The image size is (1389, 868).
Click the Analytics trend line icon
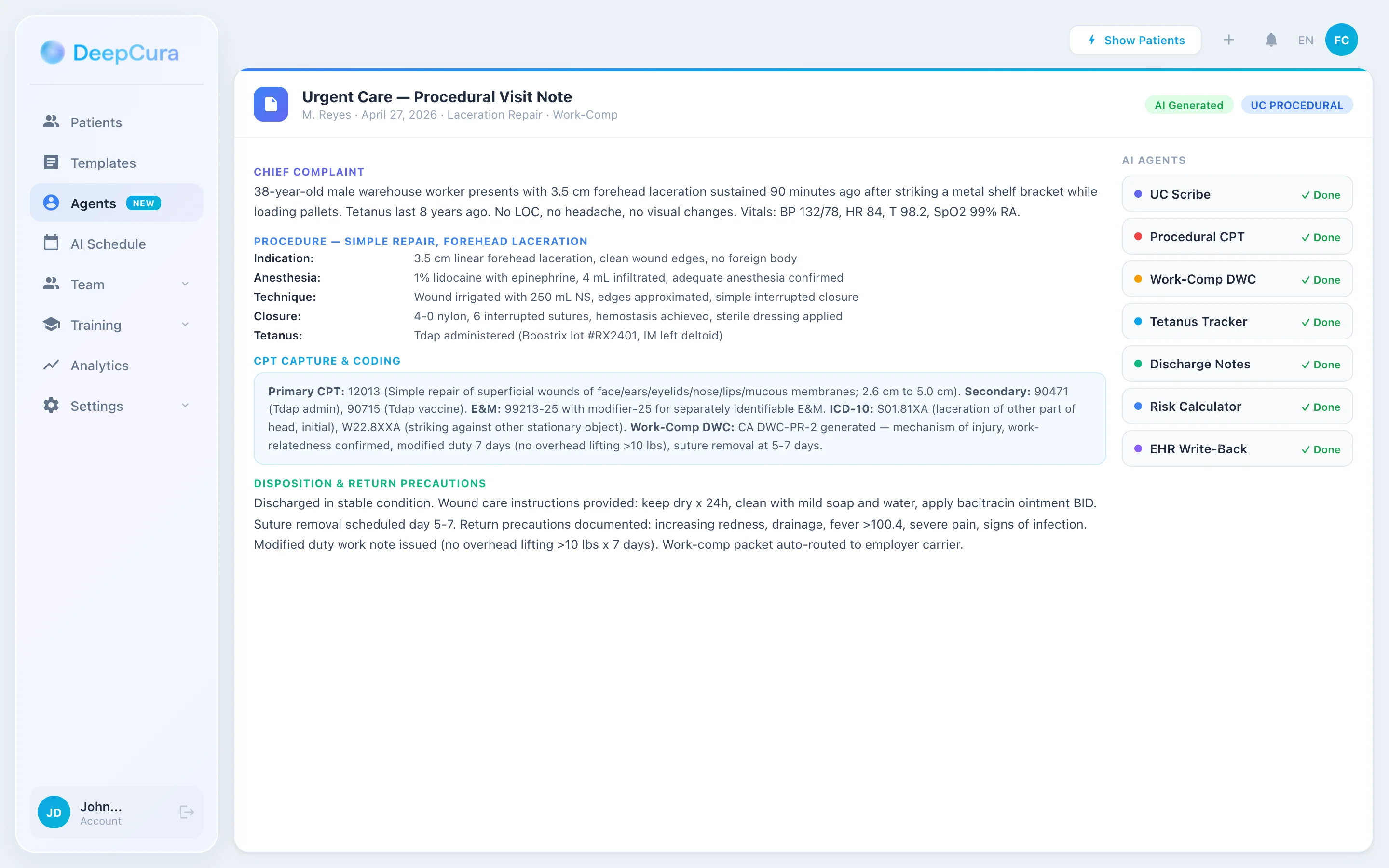coord(51,365)
